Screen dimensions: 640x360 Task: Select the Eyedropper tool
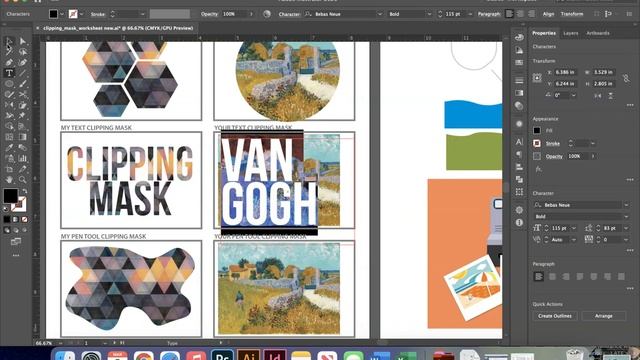click(9, 147)
